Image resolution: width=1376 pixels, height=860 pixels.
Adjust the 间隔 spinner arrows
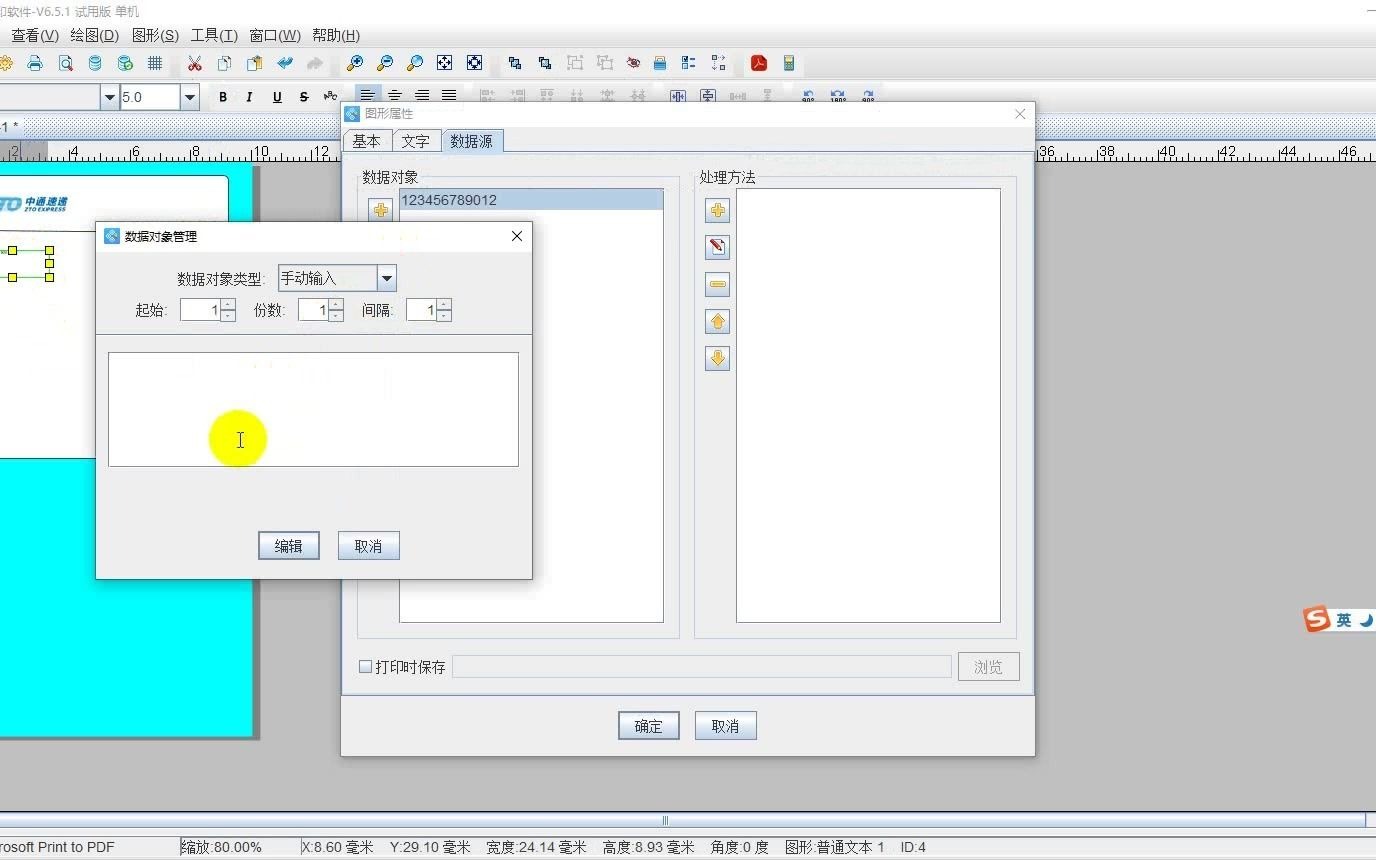point(444,310)
